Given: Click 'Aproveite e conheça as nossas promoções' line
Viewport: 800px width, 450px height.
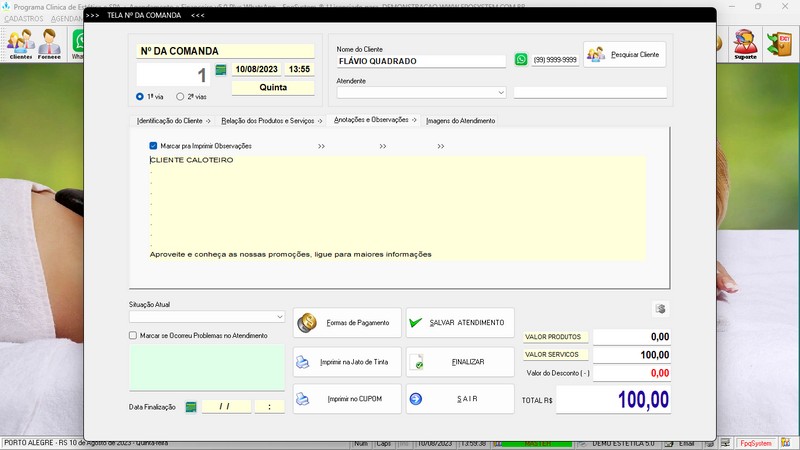Looking at the screenshot, I should [290, 254].
